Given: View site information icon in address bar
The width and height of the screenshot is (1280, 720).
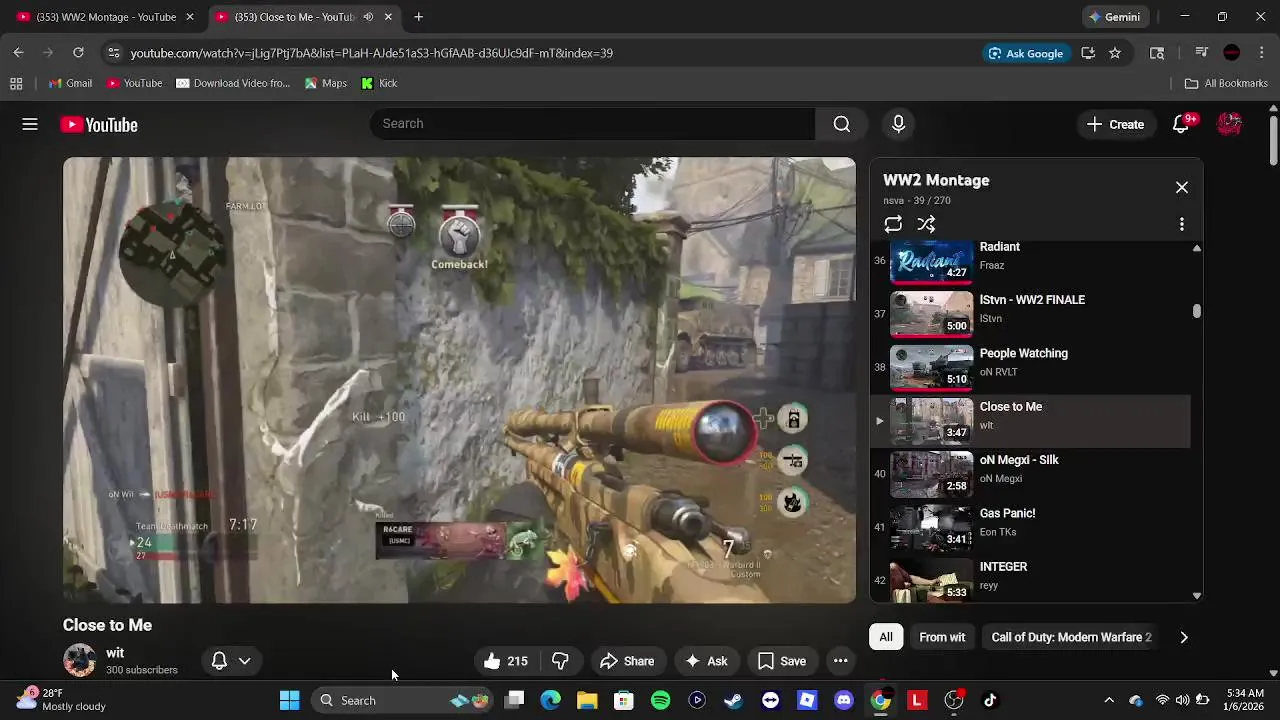Looking at the screenshot, I should coord(114,53).
